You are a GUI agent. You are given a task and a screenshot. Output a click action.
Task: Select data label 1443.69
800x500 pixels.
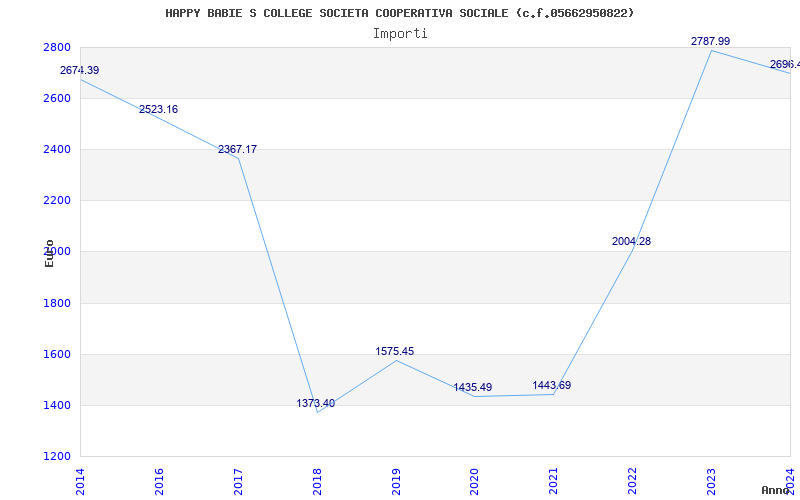tap(552, 385)
